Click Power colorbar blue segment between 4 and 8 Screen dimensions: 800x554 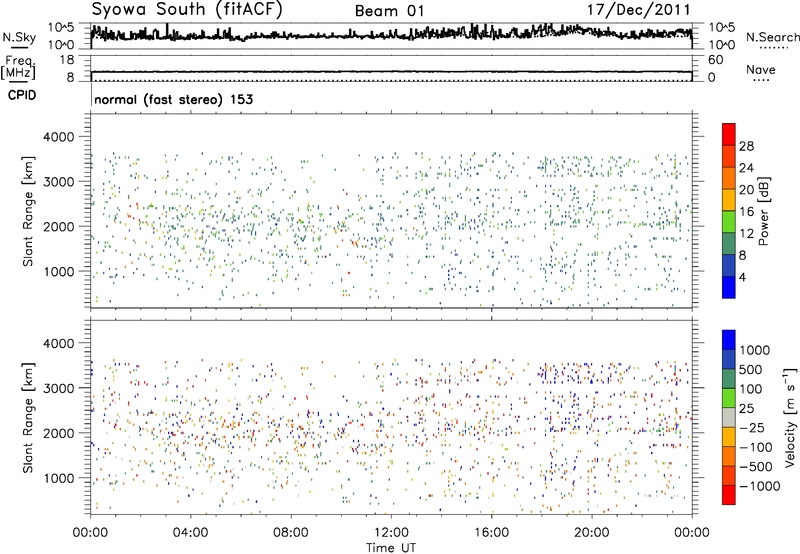[729, 266]
